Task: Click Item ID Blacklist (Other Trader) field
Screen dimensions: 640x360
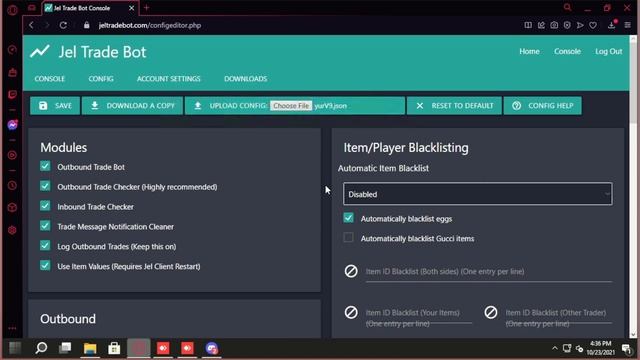Action: click(x=559, y=318)
